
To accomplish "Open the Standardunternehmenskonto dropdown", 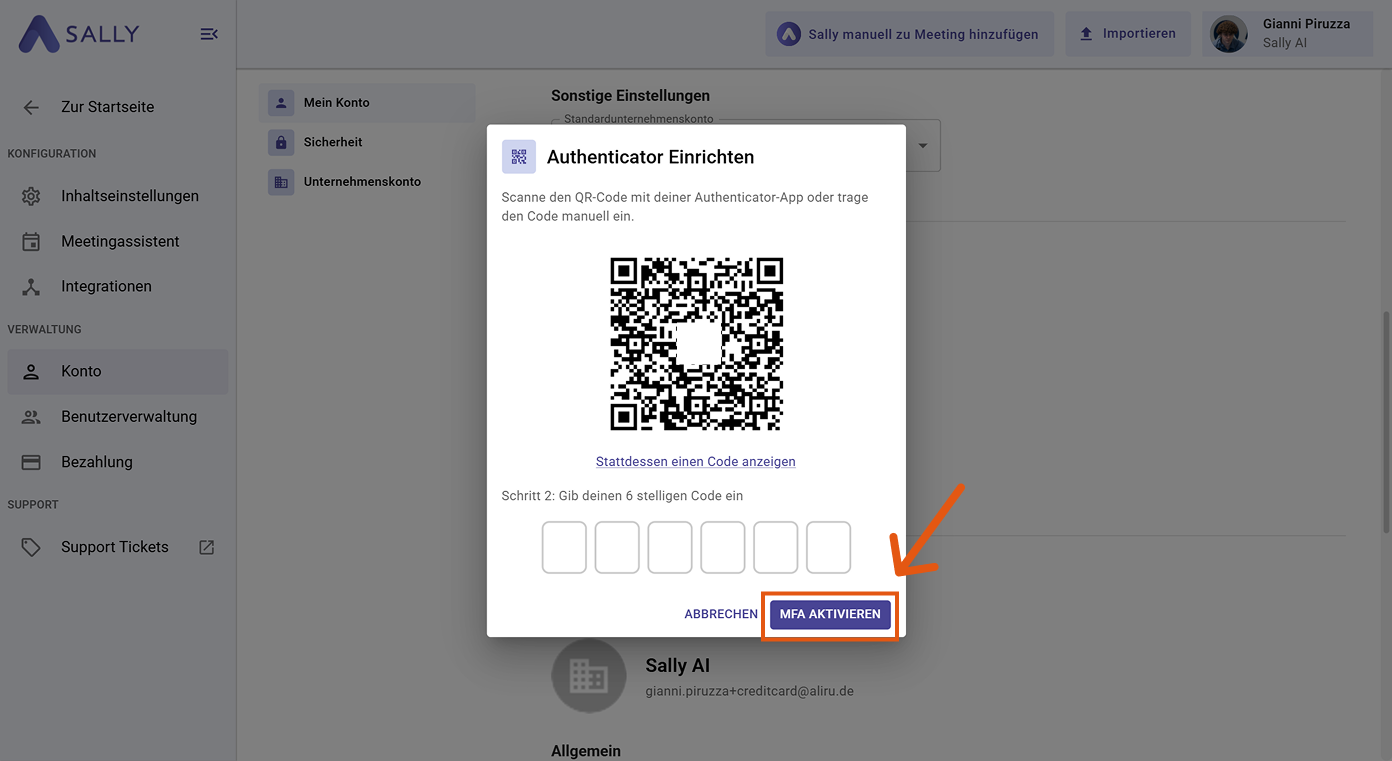I will click(922, 145).
